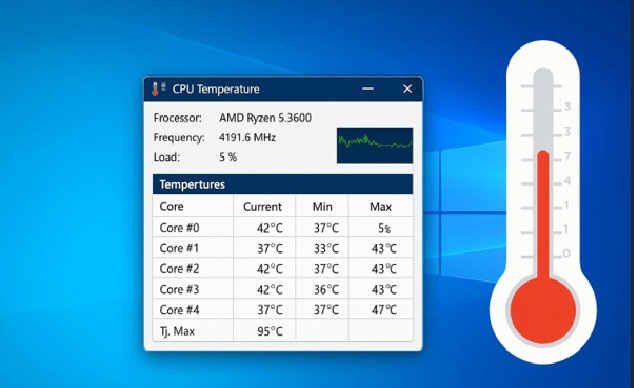634x388 pixels.
Task: Click the AMD Ryzen processor name text
Action: (x=265, y=118)
